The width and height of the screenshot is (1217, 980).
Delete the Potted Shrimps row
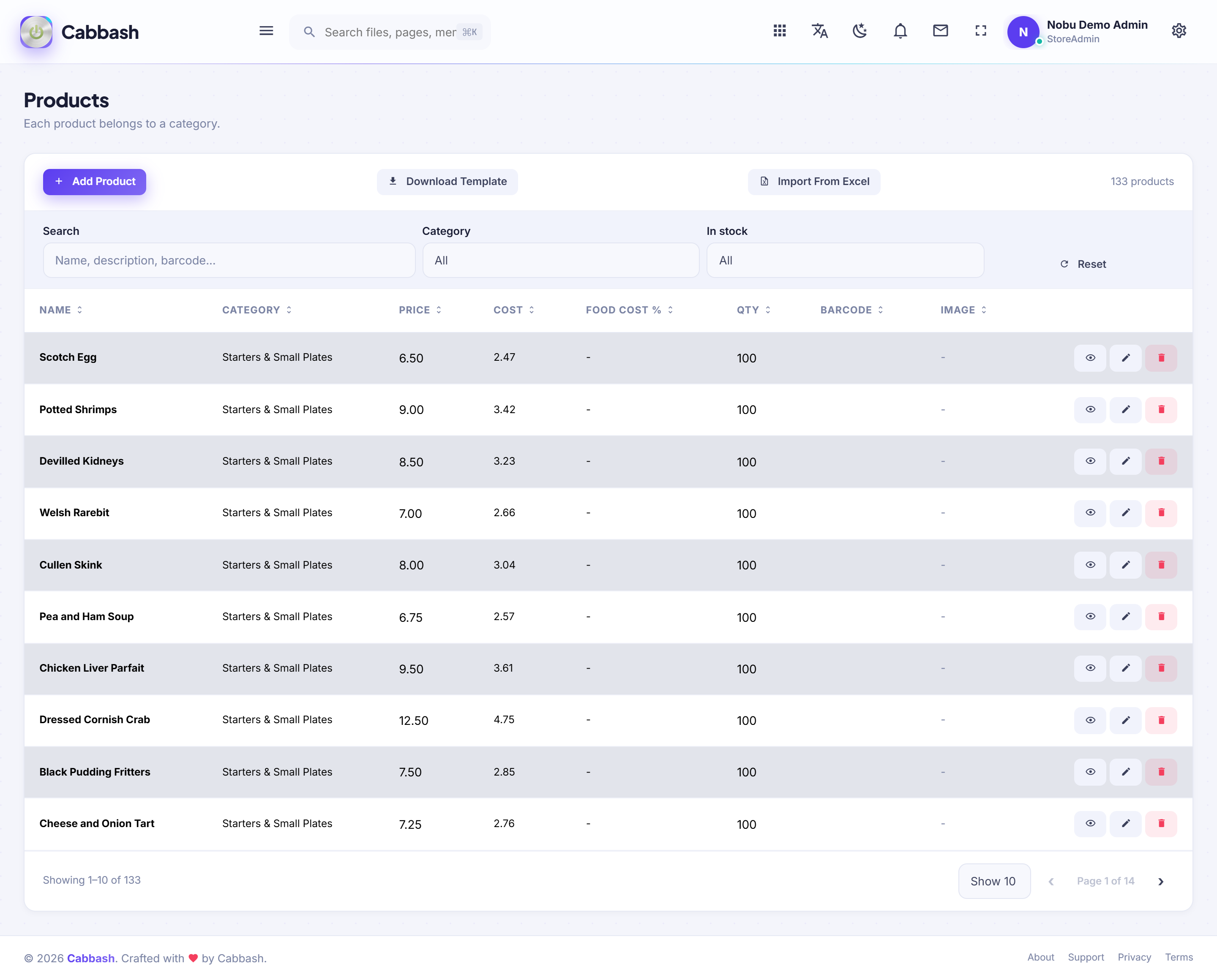point(1161,410)
